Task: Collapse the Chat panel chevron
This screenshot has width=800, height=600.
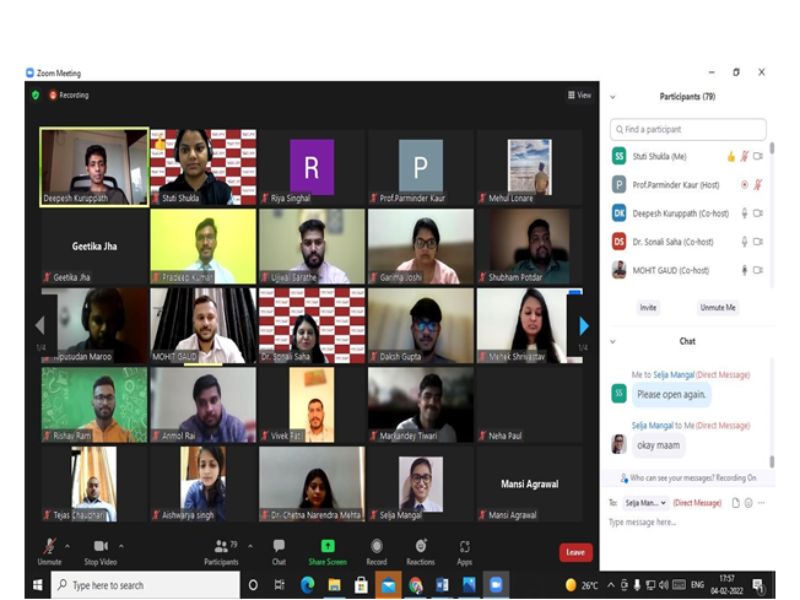Action: [x=613, y=341]
